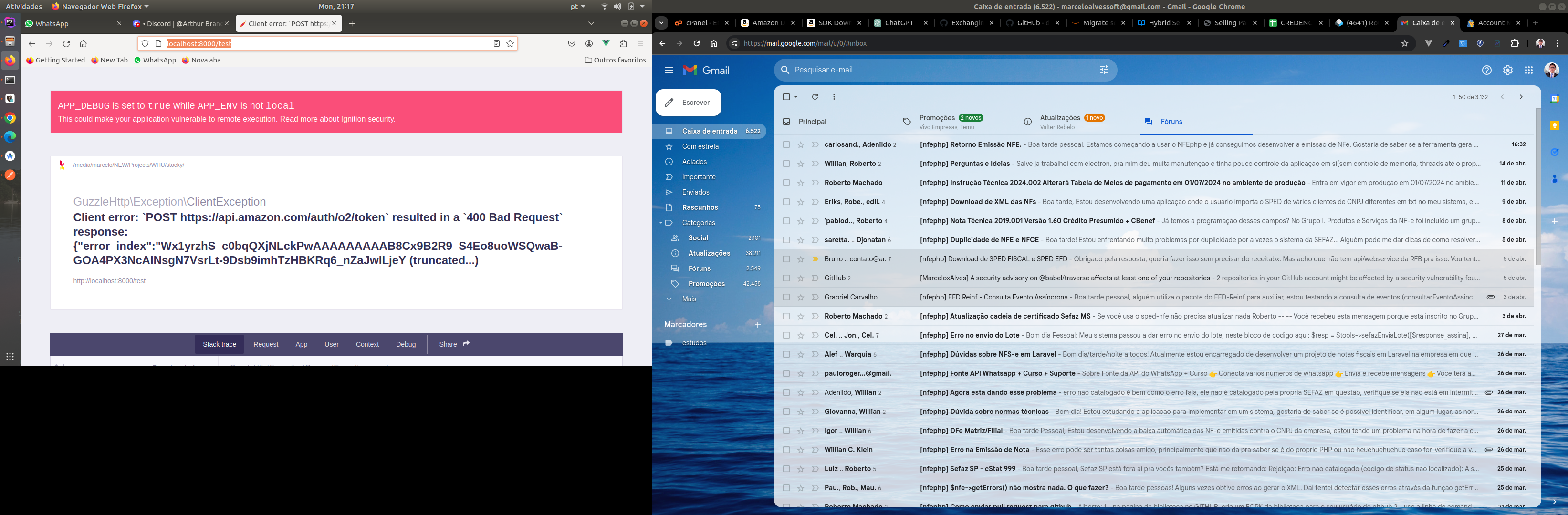Collapse the Categorias section in the sidebar

coord(660,223)
